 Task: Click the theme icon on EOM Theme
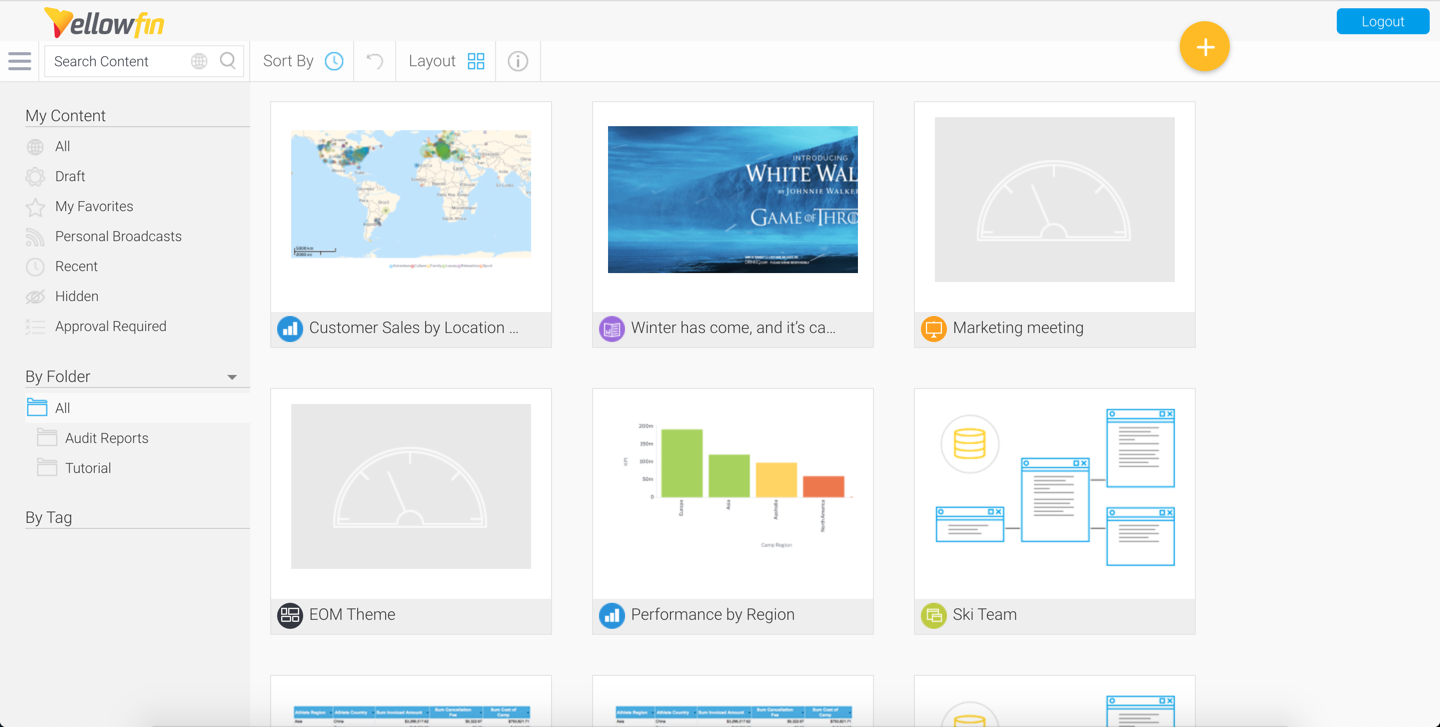[x=290, y=615]
